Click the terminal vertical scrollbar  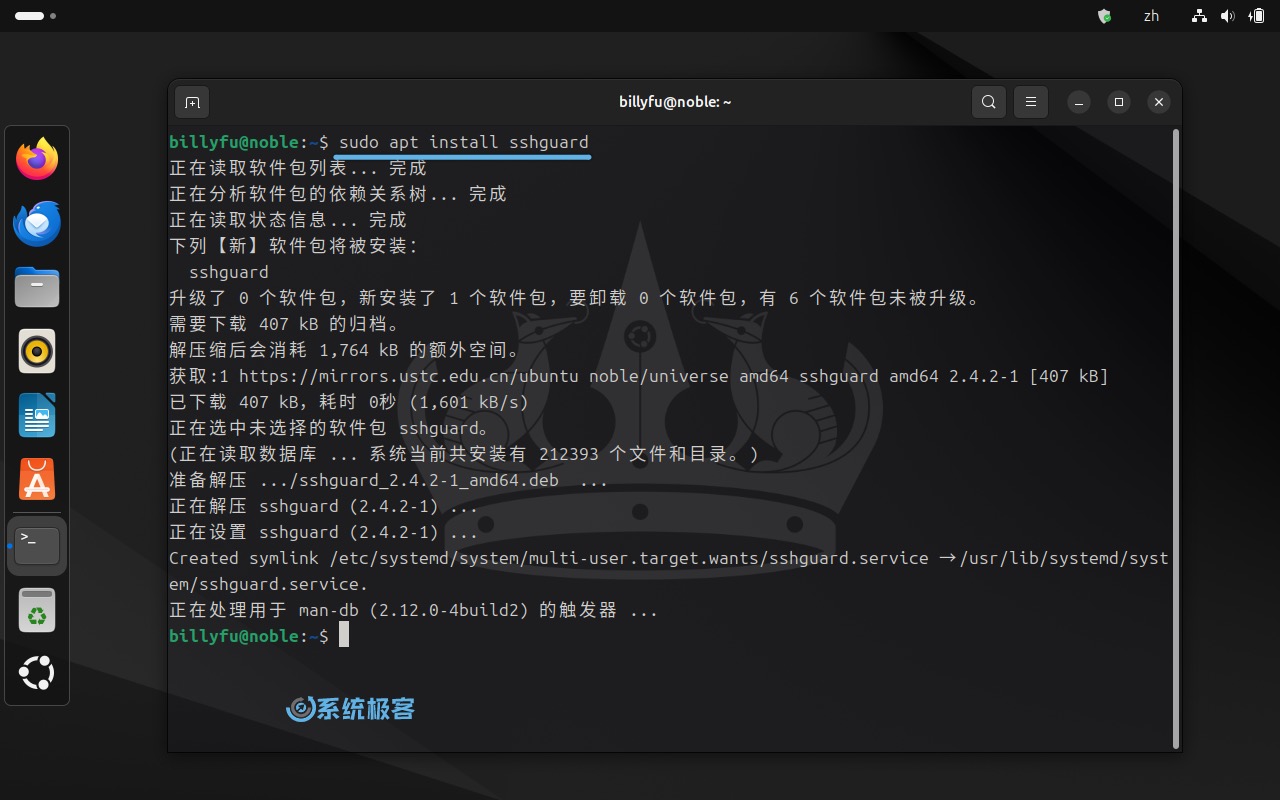point(1176,438)
